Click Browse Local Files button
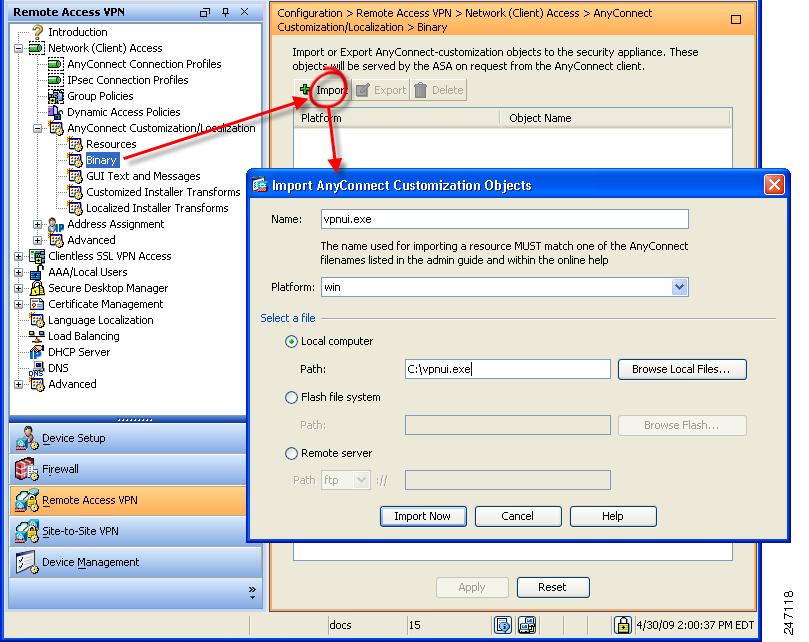This screenshot has height=642, width=809. 682,370
